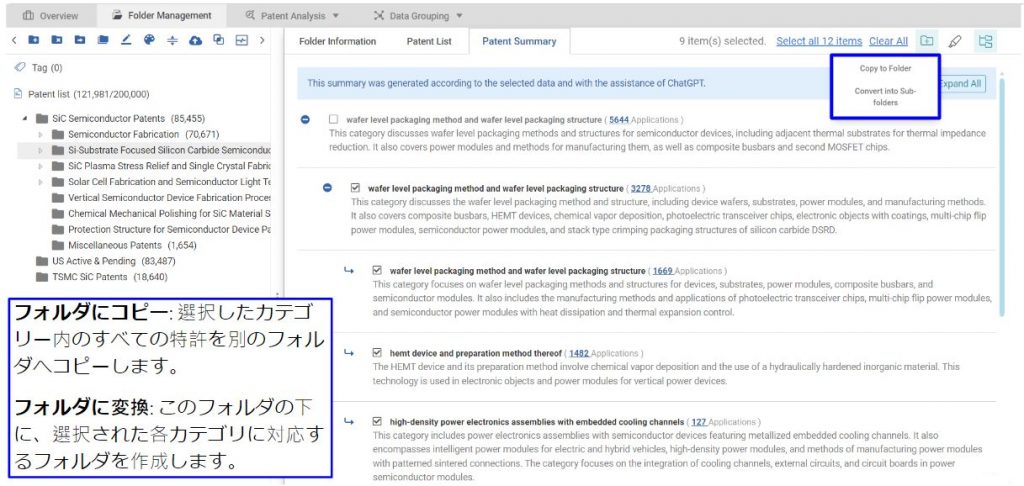Click the cloud upload icon
This screenshot has width=1024, height=486.
coord(195,40)
